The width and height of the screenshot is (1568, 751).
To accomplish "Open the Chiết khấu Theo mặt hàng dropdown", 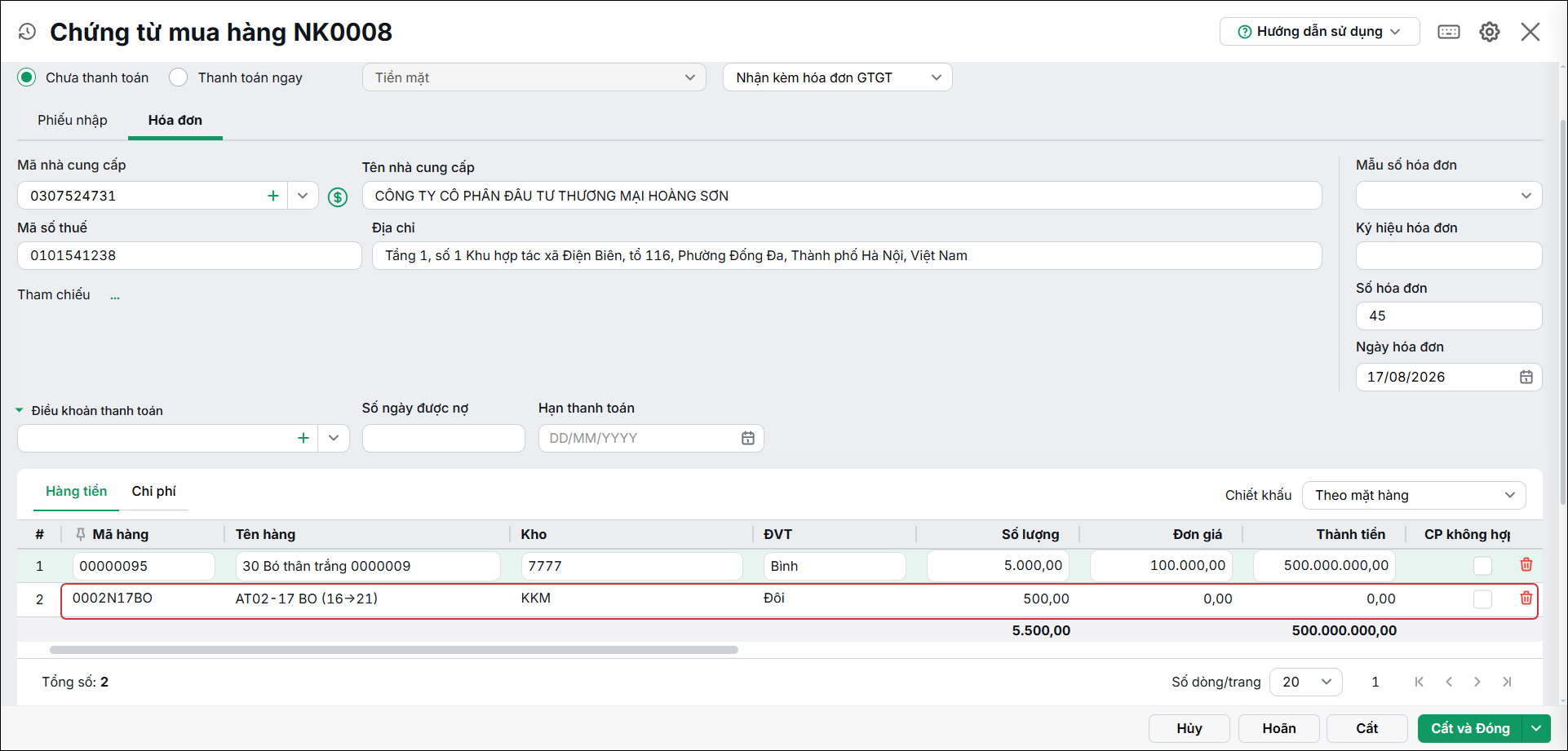I will pyautogui.click(x=1415, y=495).
